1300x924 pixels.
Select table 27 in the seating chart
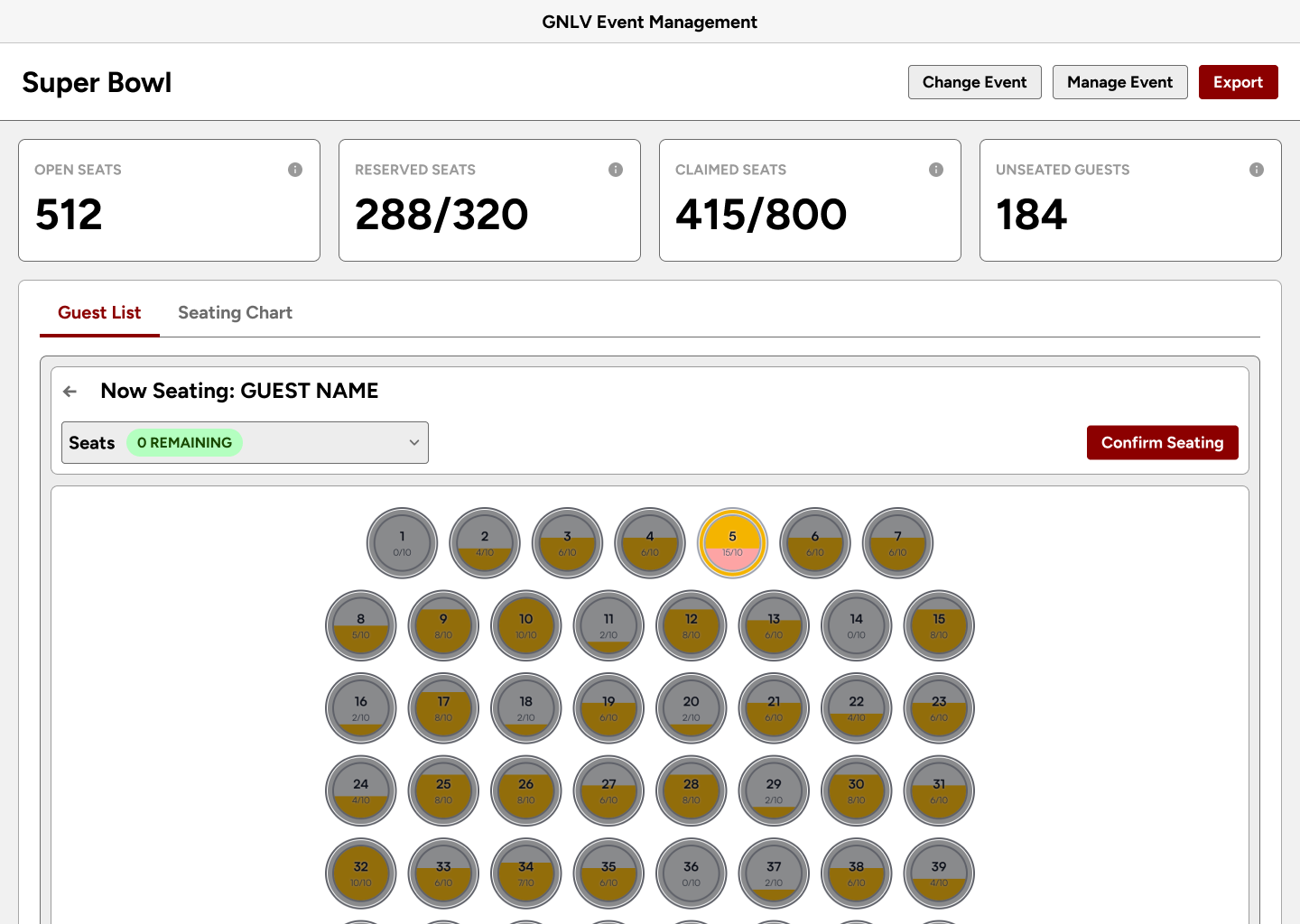tap(608, 791)
